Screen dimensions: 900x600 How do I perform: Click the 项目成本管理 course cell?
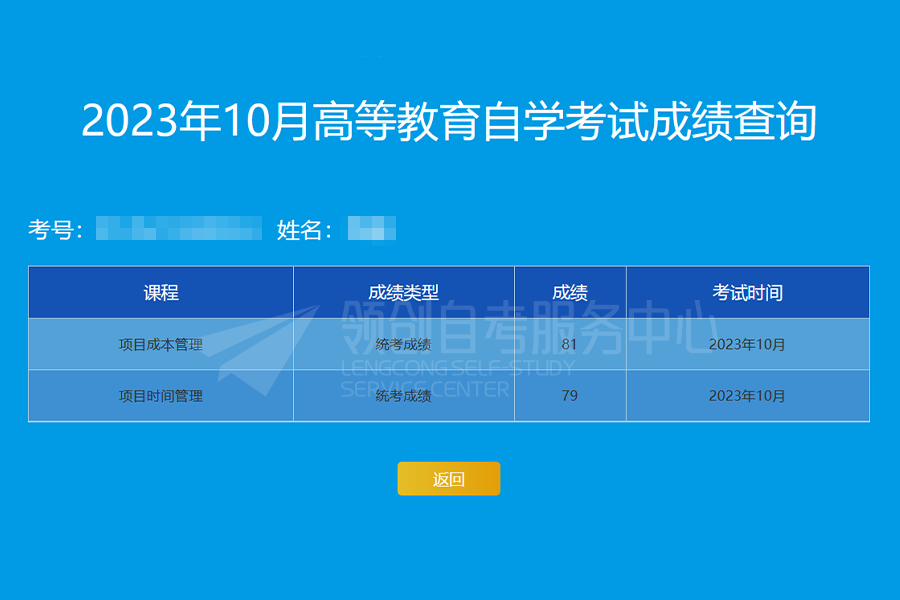(161, 344)
